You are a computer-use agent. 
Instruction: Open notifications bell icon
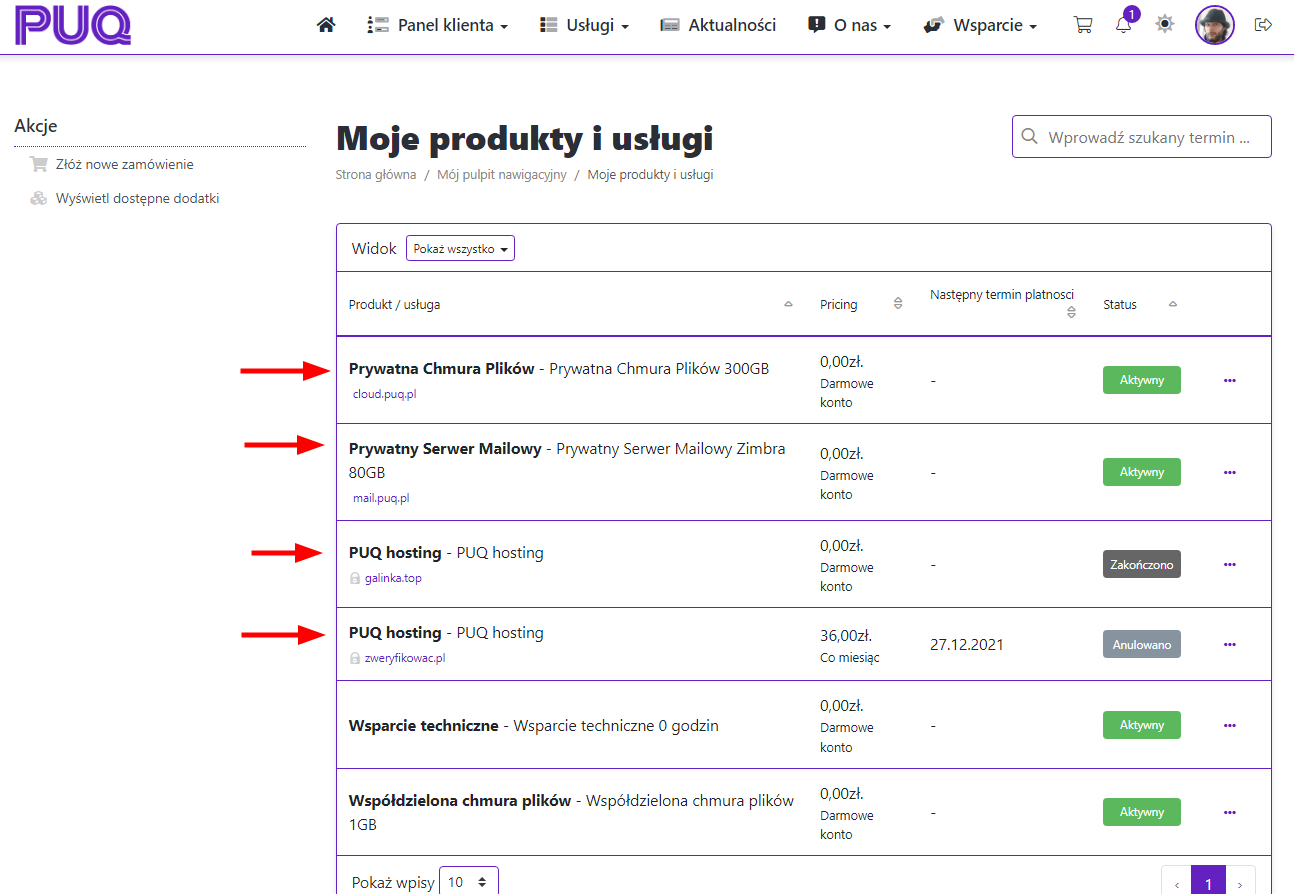point(1124,25)
